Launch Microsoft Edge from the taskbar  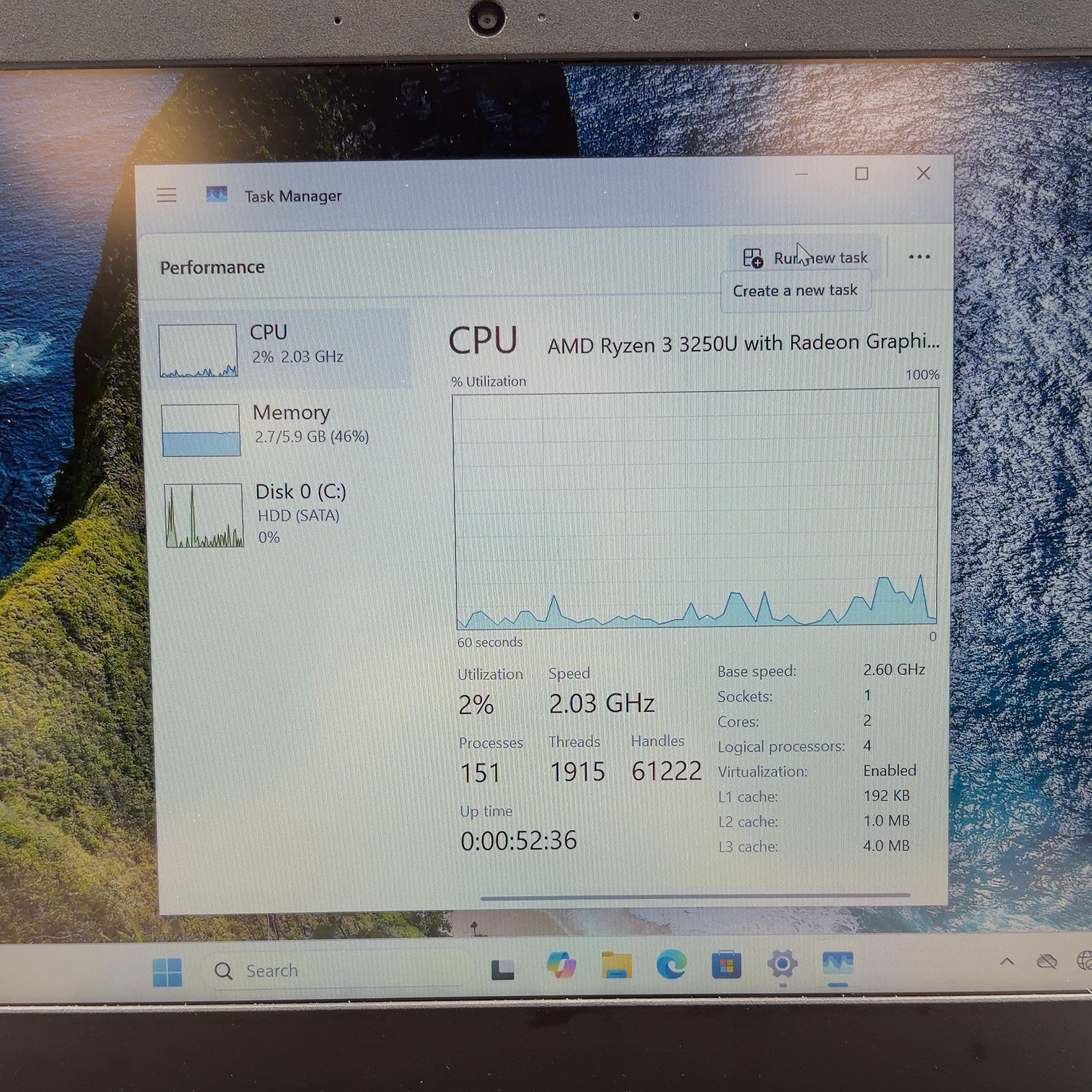671,965
